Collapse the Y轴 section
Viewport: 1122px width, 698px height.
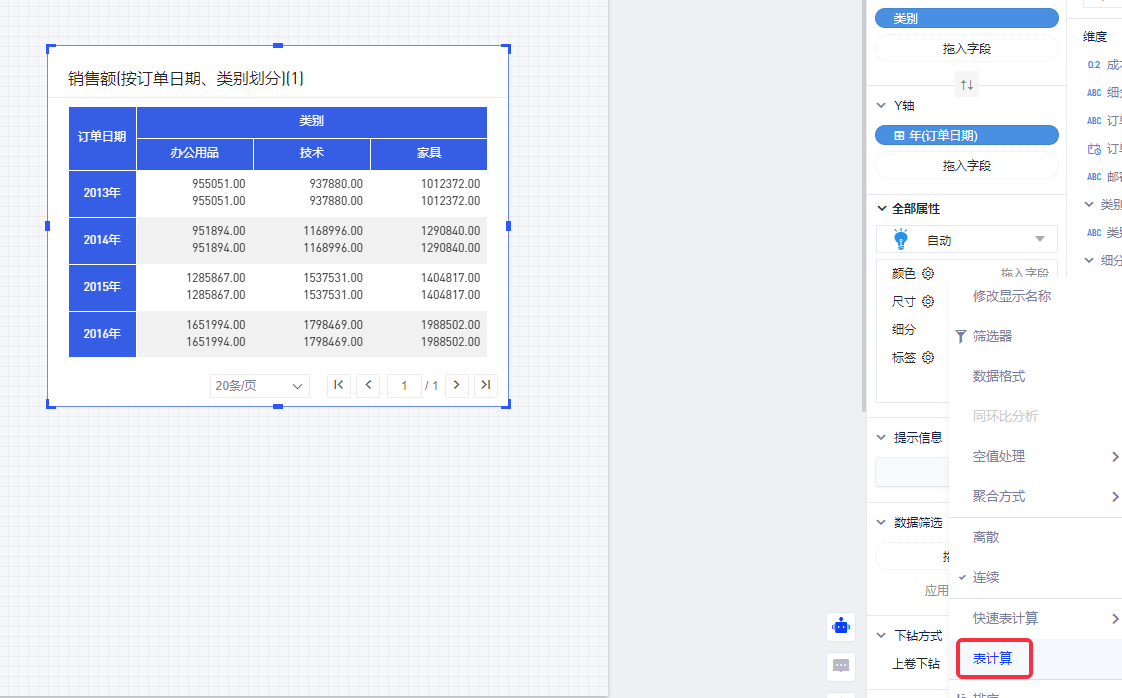(x=881, y=105)
